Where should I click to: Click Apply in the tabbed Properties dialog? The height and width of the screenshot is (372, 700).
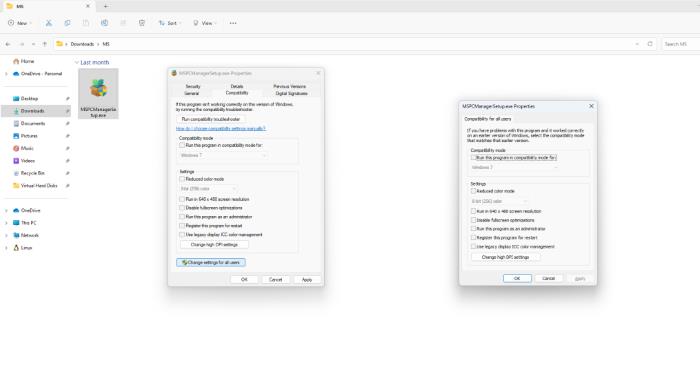tap(307, 280)
